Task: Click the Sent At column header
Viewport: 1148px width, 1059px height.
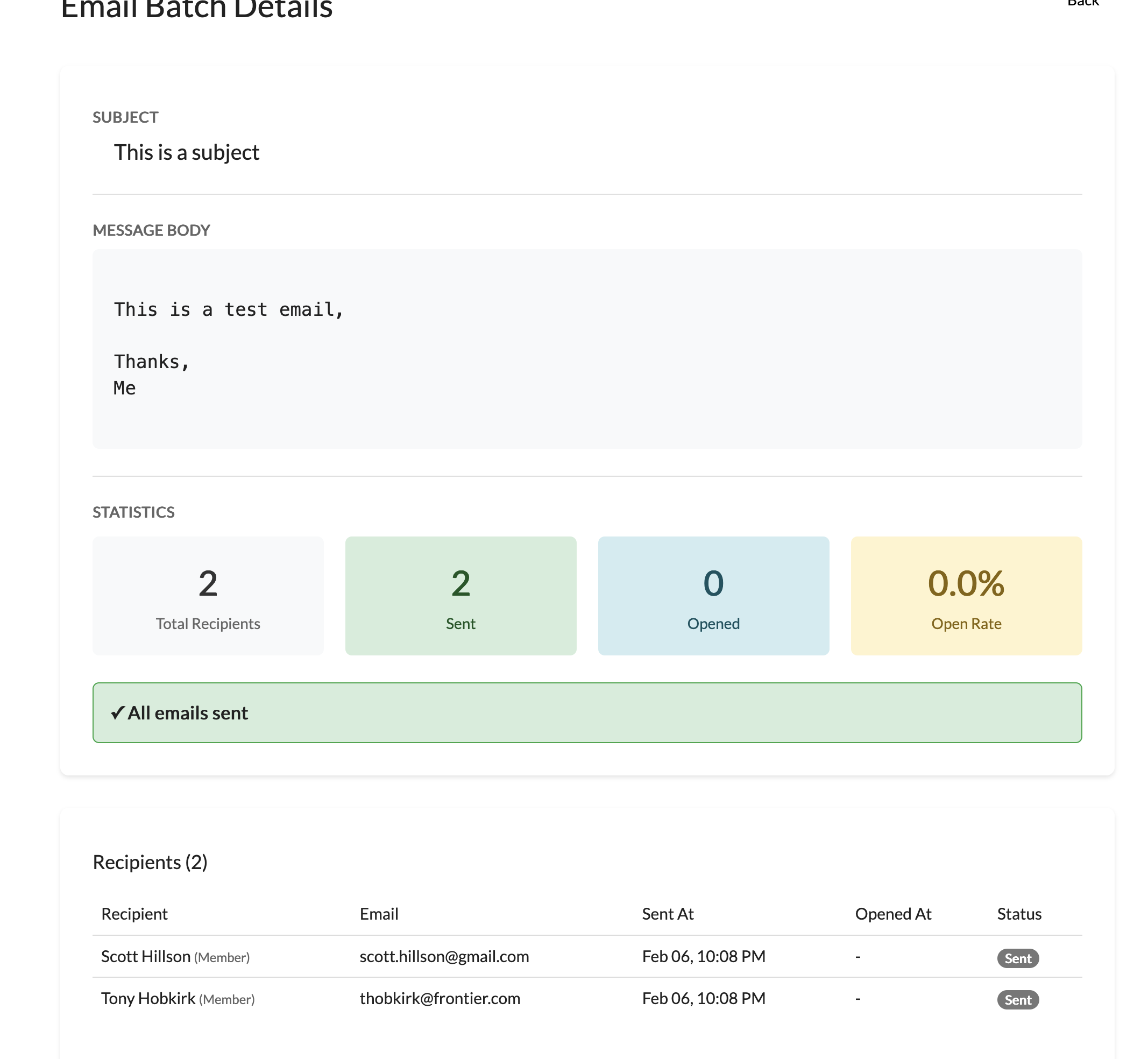Action: point(668,914)
